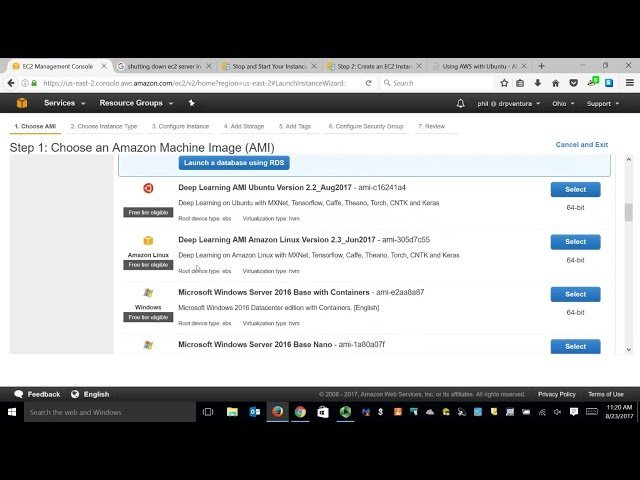Open the touch keyboard tray icon
The width and height of the screenshot is (640, 480).
pos(591,412)
